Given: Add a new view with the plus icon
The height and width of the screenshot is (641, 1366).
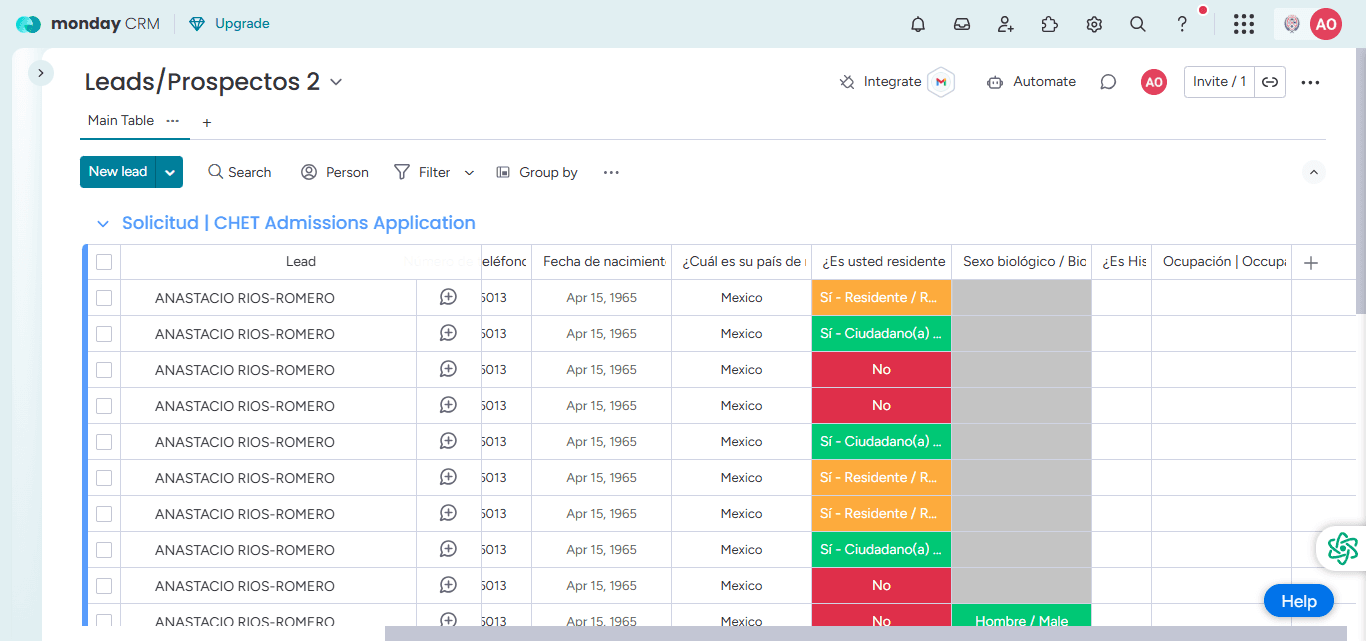Looking at the screenshot, I should click(207, 122).
